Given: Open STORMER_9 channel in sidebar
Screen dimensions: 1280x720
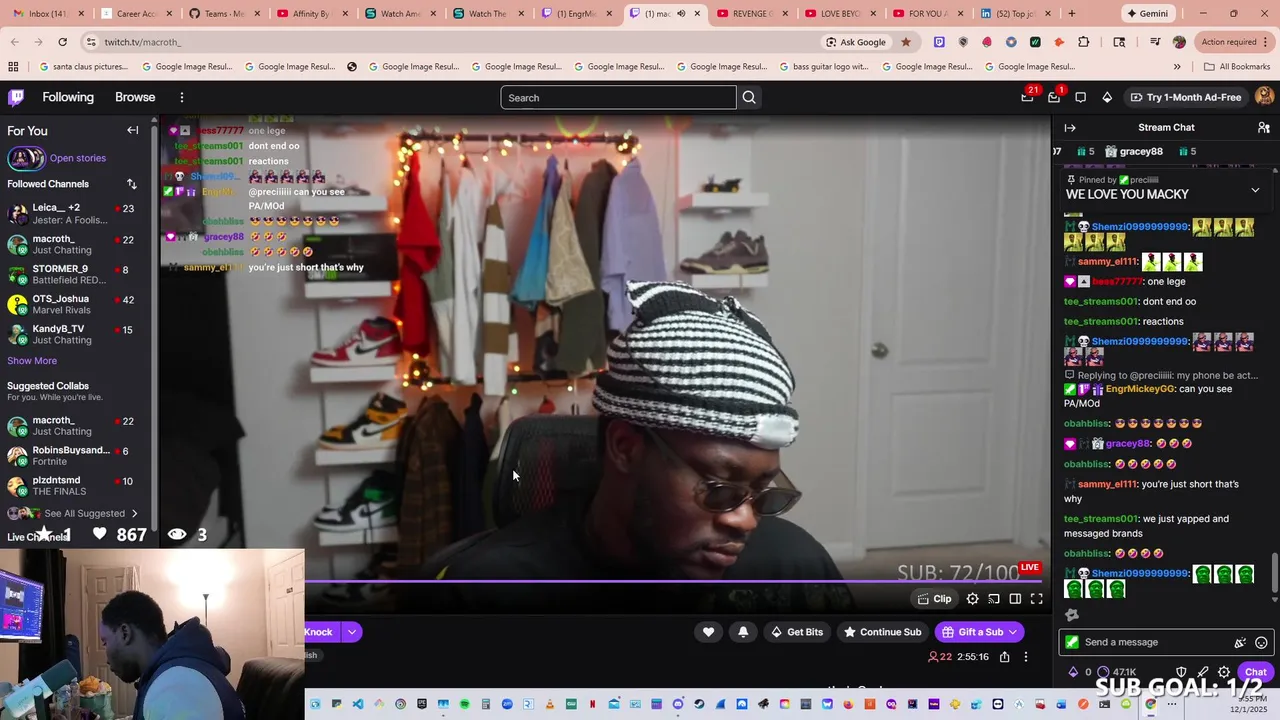Looking at the screenshot, I should (x=77, y=274).
